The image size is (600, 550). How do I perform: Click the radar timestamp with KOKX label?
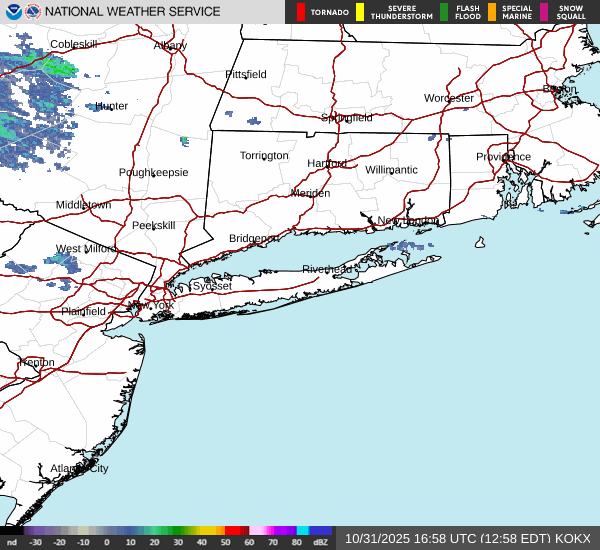(468, 538)
